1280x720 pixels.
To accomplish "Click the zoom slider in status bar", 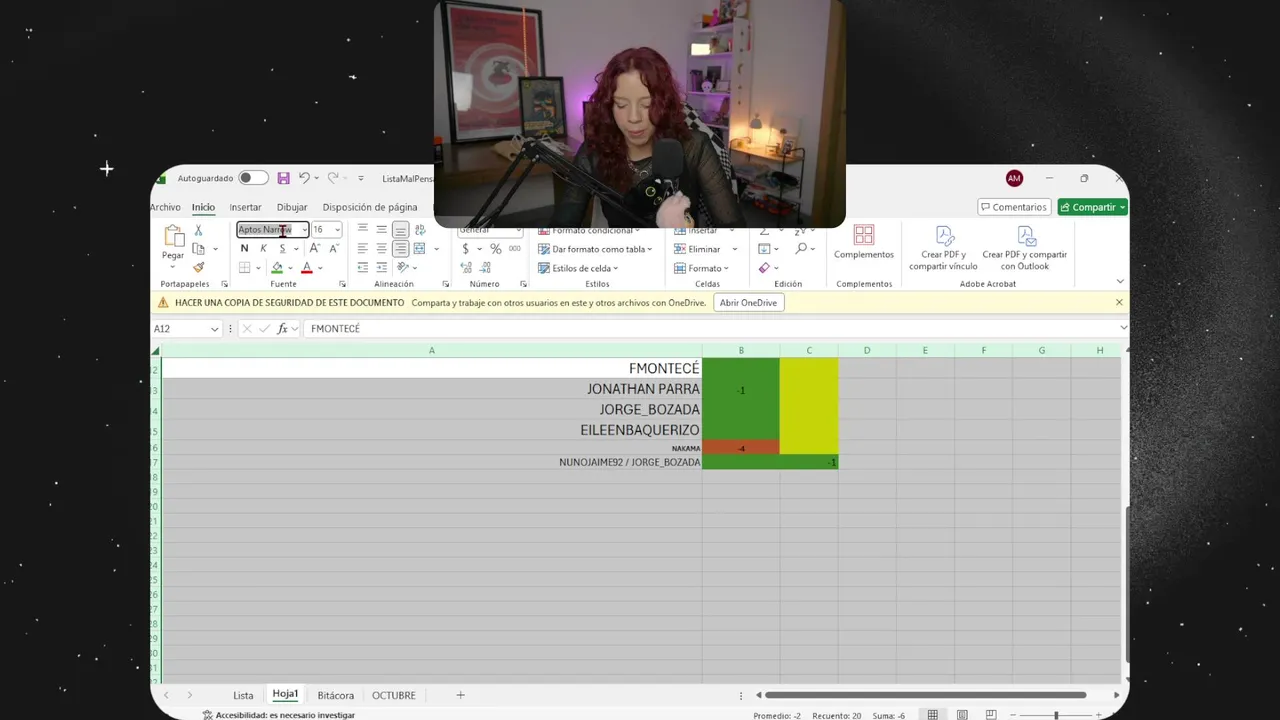I will coord(1056,715).
